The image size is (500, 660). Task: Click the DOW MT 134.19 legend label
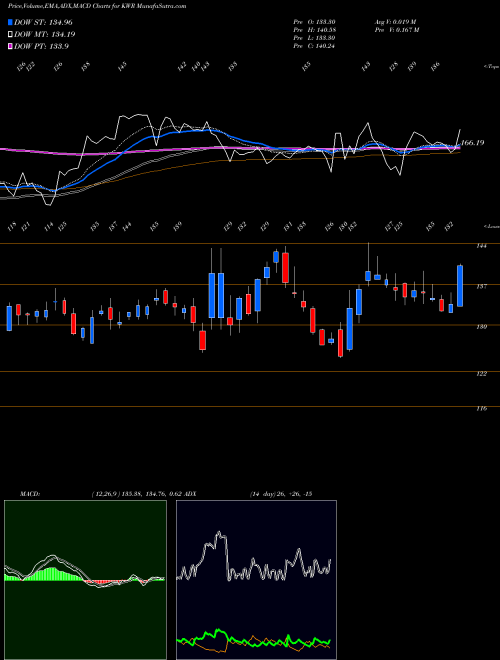coord(45,34)
